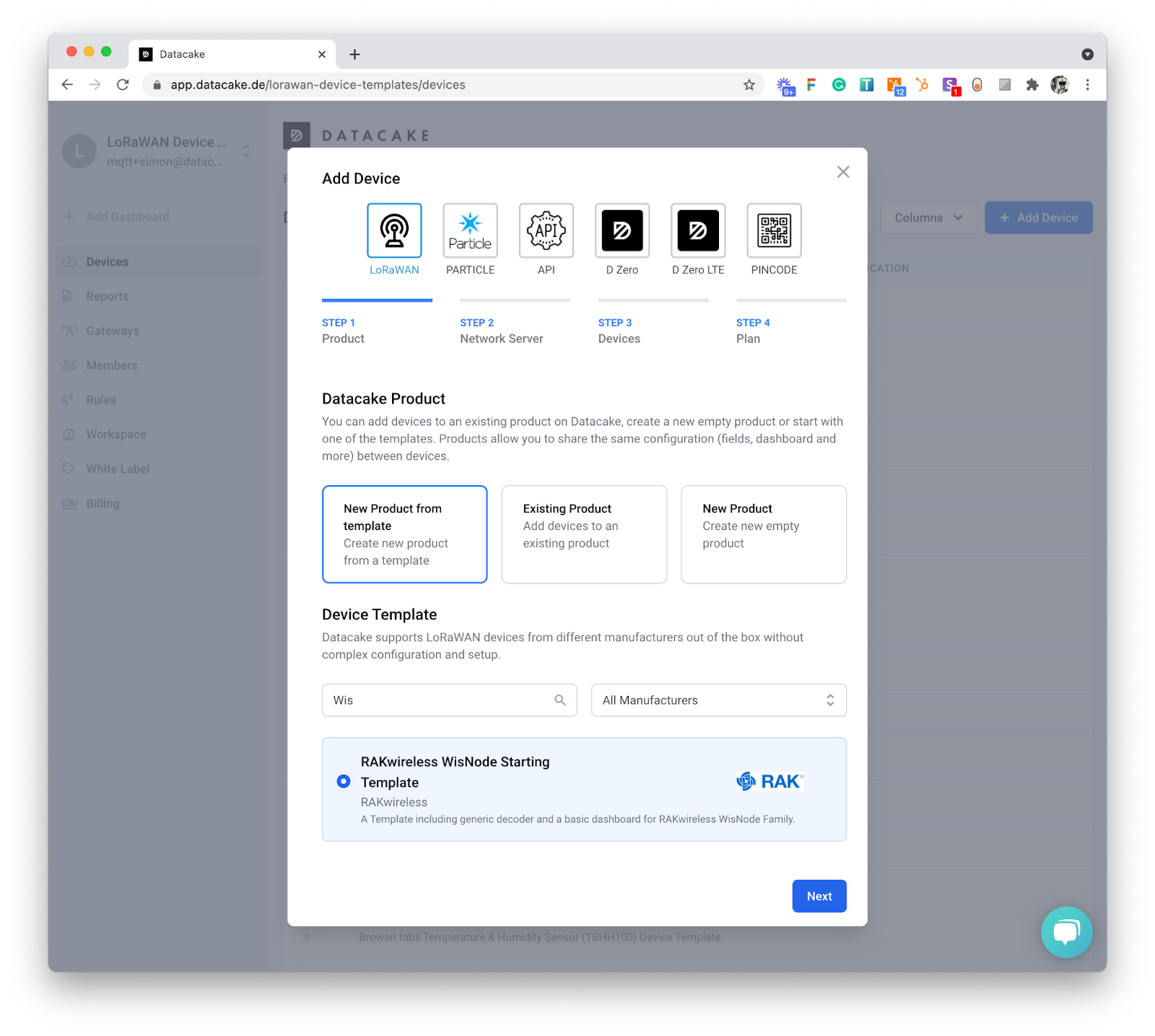Click the browser address bar URL

(x=318, y=85)
